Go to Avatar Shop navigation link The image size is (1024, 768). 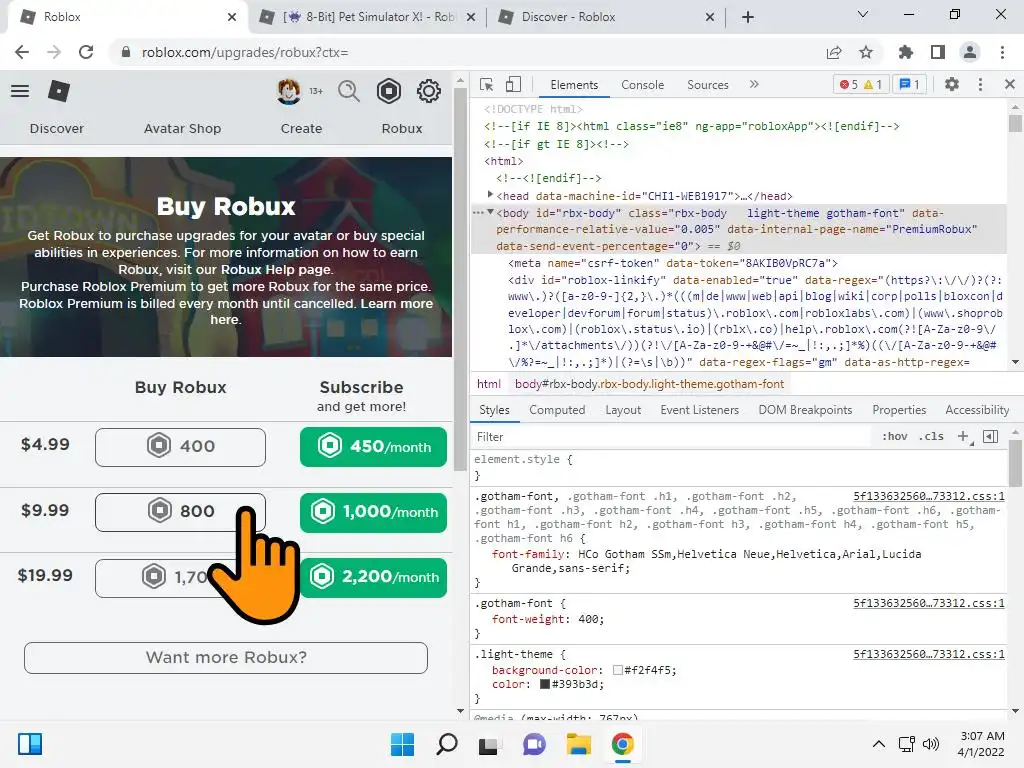182,129
